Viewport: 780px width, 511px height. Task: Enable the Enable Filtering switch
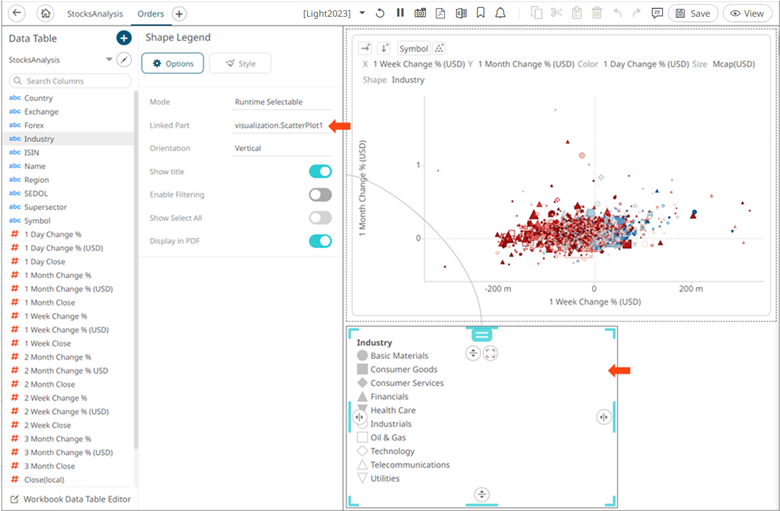pyautogui.click(x=320, y=195)
